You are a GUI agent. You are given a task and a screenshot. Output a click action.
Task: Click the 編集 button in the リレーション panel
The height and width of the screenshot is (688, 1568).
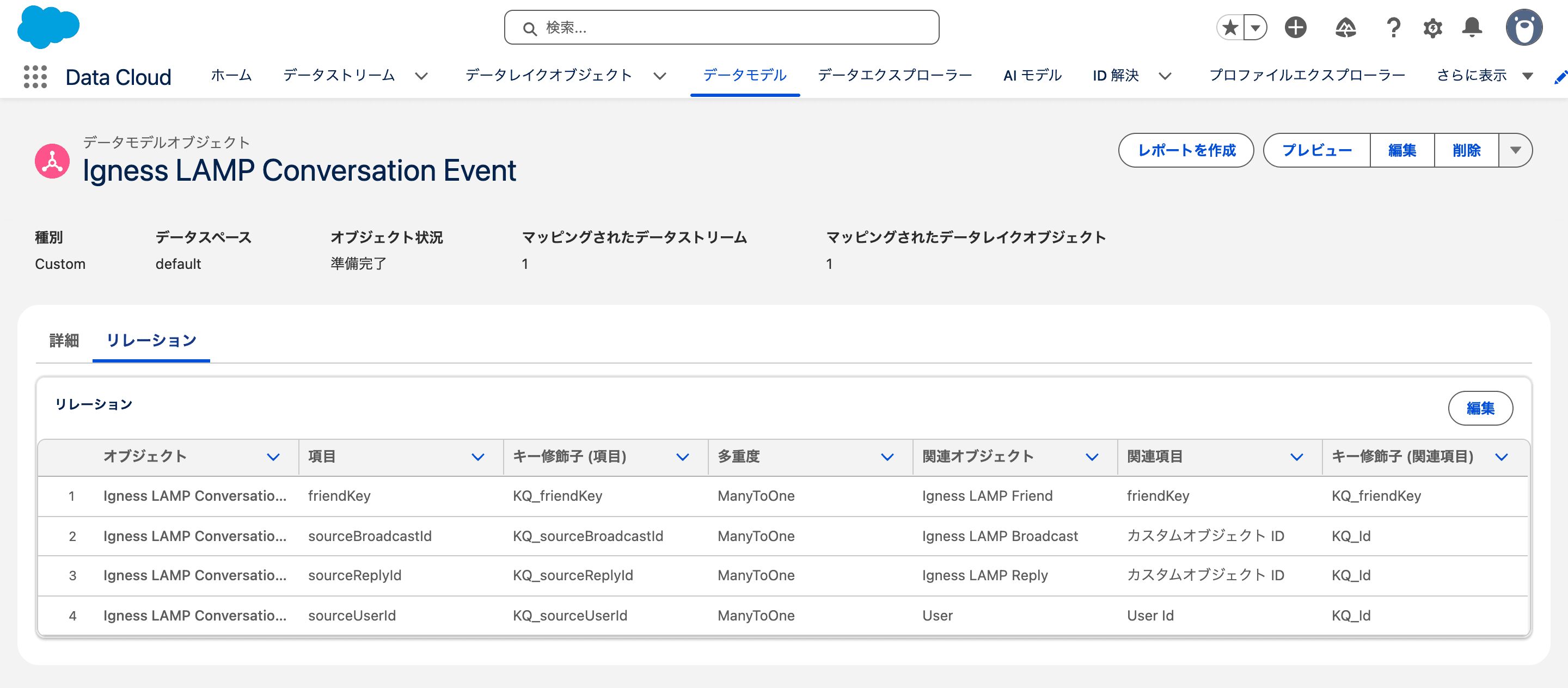tap(1480, 408)
